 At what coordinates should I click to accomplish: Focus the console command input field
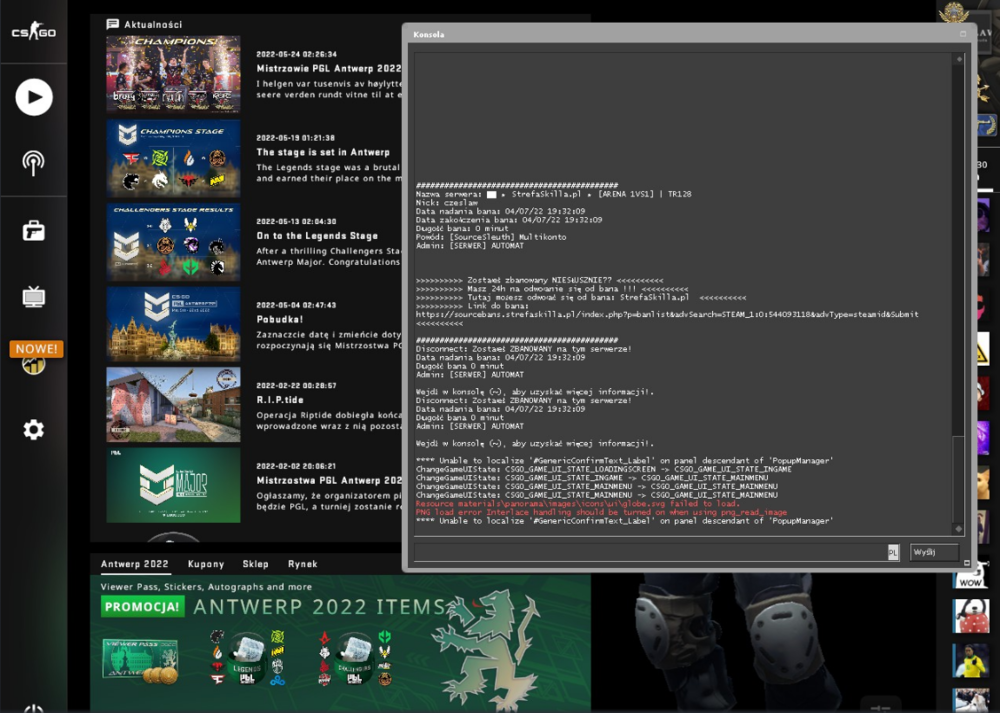651,552
